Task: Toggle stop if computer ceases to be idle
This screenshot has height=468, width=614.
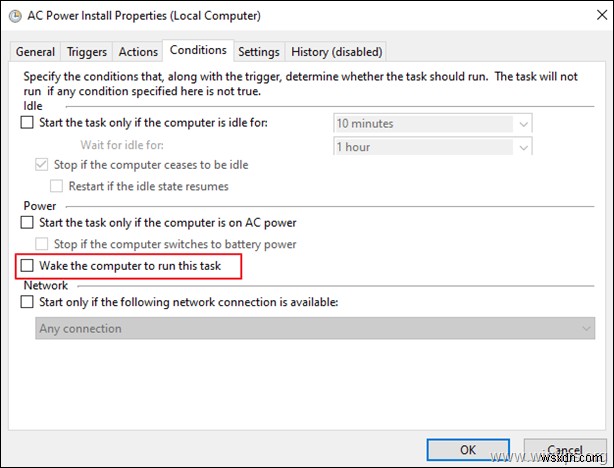Action: click(41, 165)
